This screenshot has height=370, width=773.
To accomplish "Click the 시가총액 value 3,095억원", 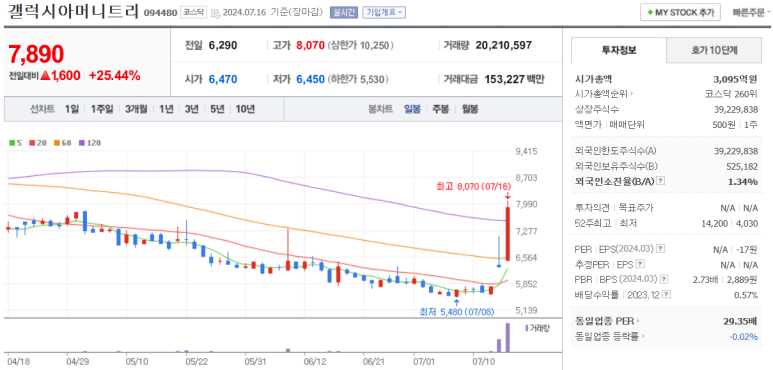I will point(735,79).
